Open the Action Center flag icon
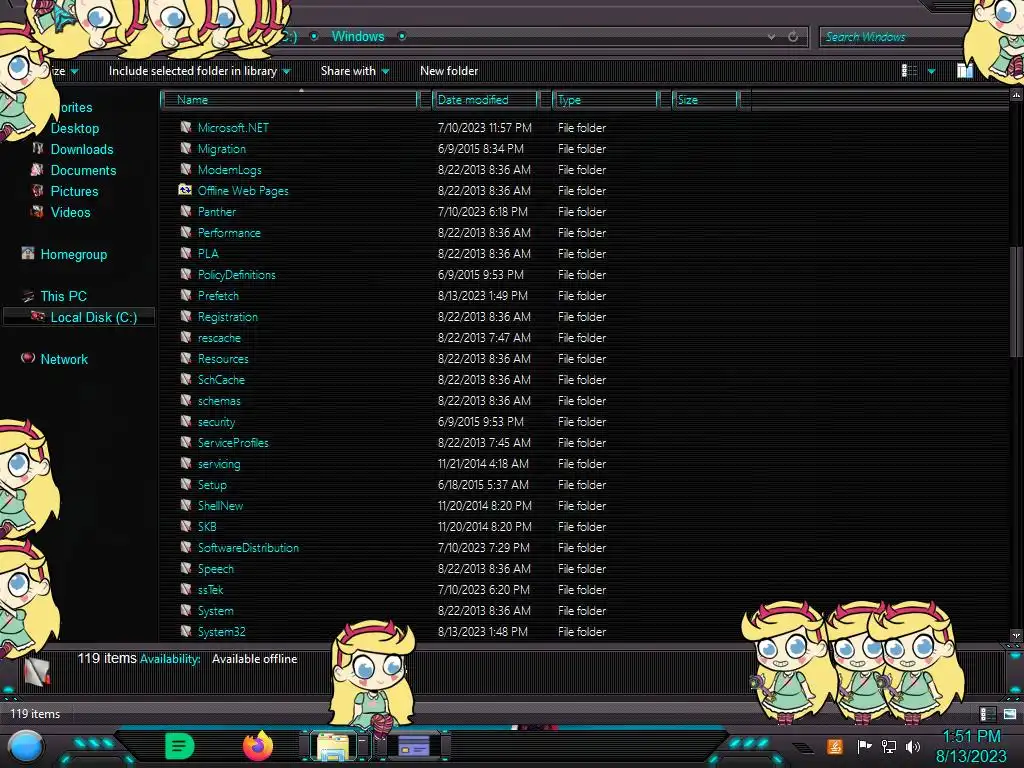 click(x=864, y=746)
